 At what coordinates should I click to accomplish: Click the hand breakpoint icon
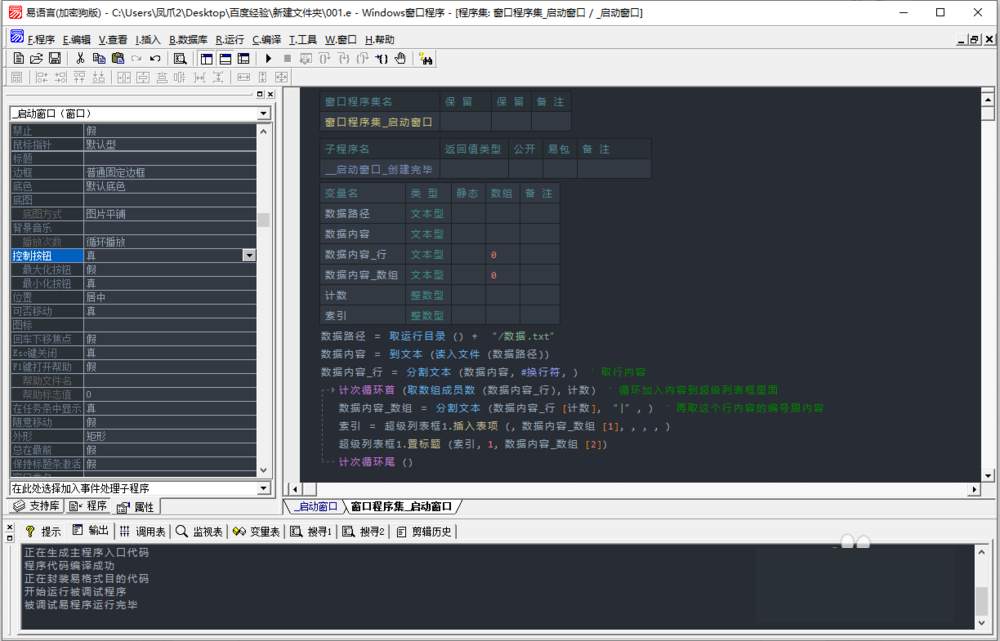[x=400, y=59]
